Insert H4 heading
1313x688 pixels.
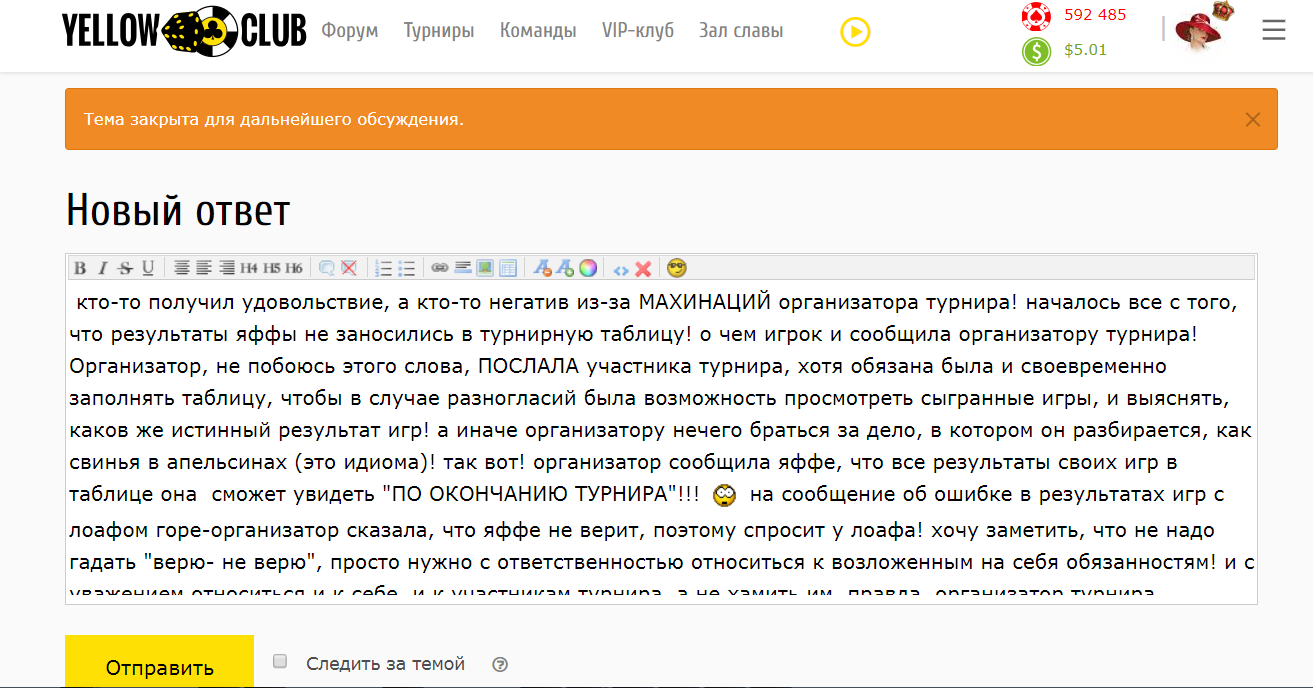[x=249, y=268]
